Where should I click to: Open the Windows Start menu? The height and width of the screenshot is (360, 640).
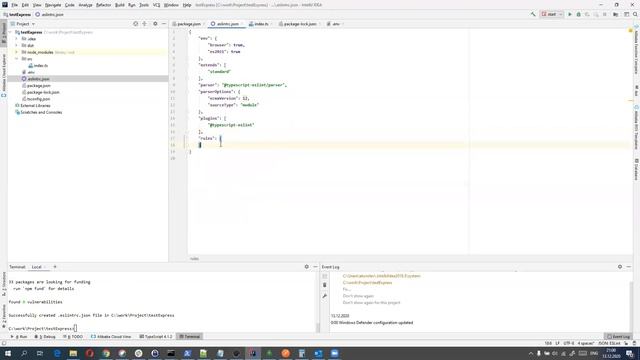tap(7, 353)
